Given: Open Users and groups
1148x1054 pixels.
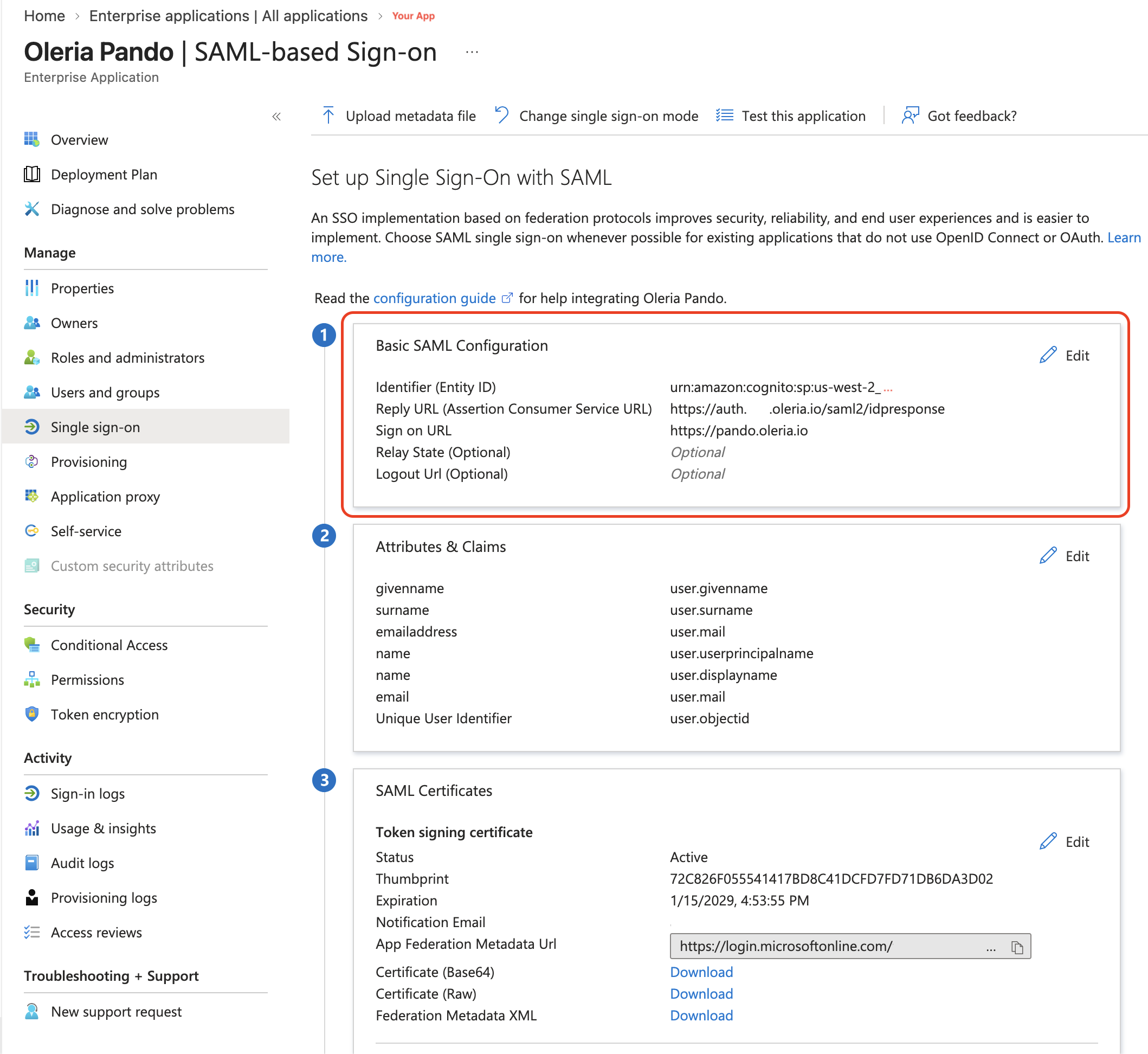Looking at the screenshot, I should pos(105,393).
